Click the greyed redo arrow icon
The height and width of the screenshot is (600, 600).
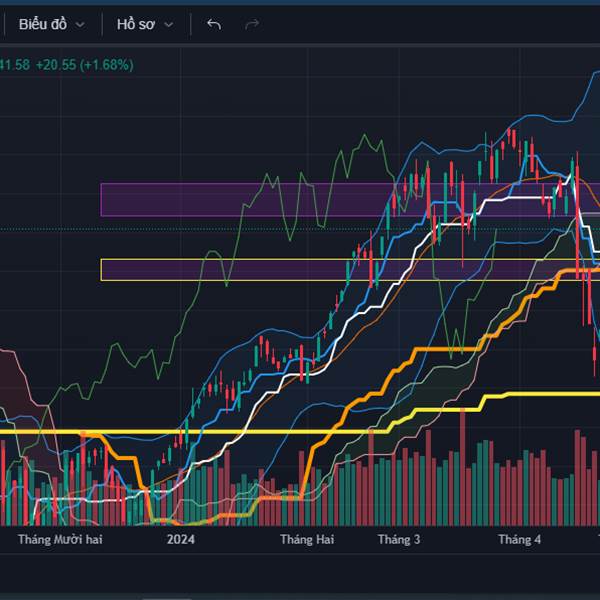[252, 25]
